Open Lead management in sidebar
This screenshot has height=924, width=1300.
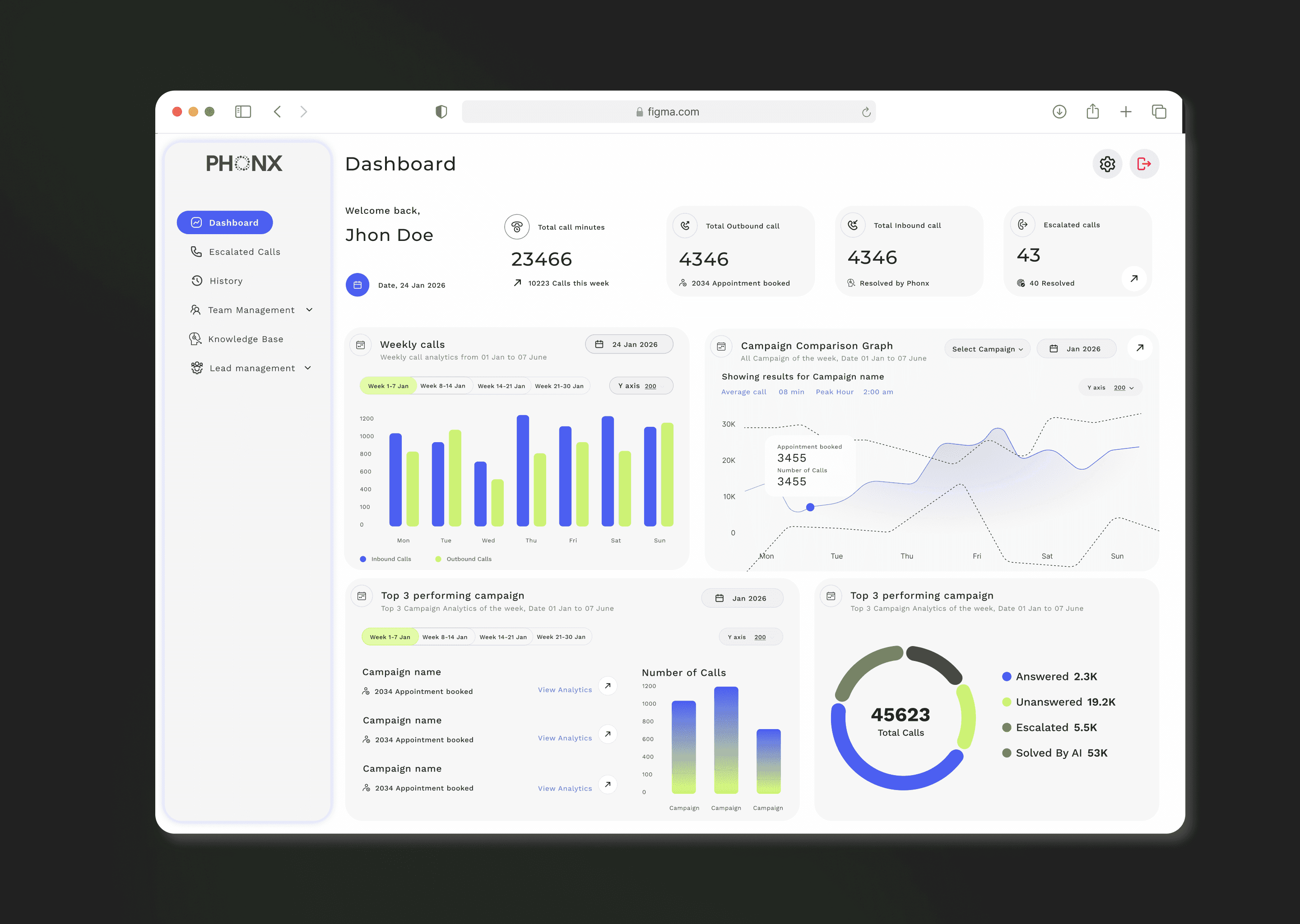point(251,368)
